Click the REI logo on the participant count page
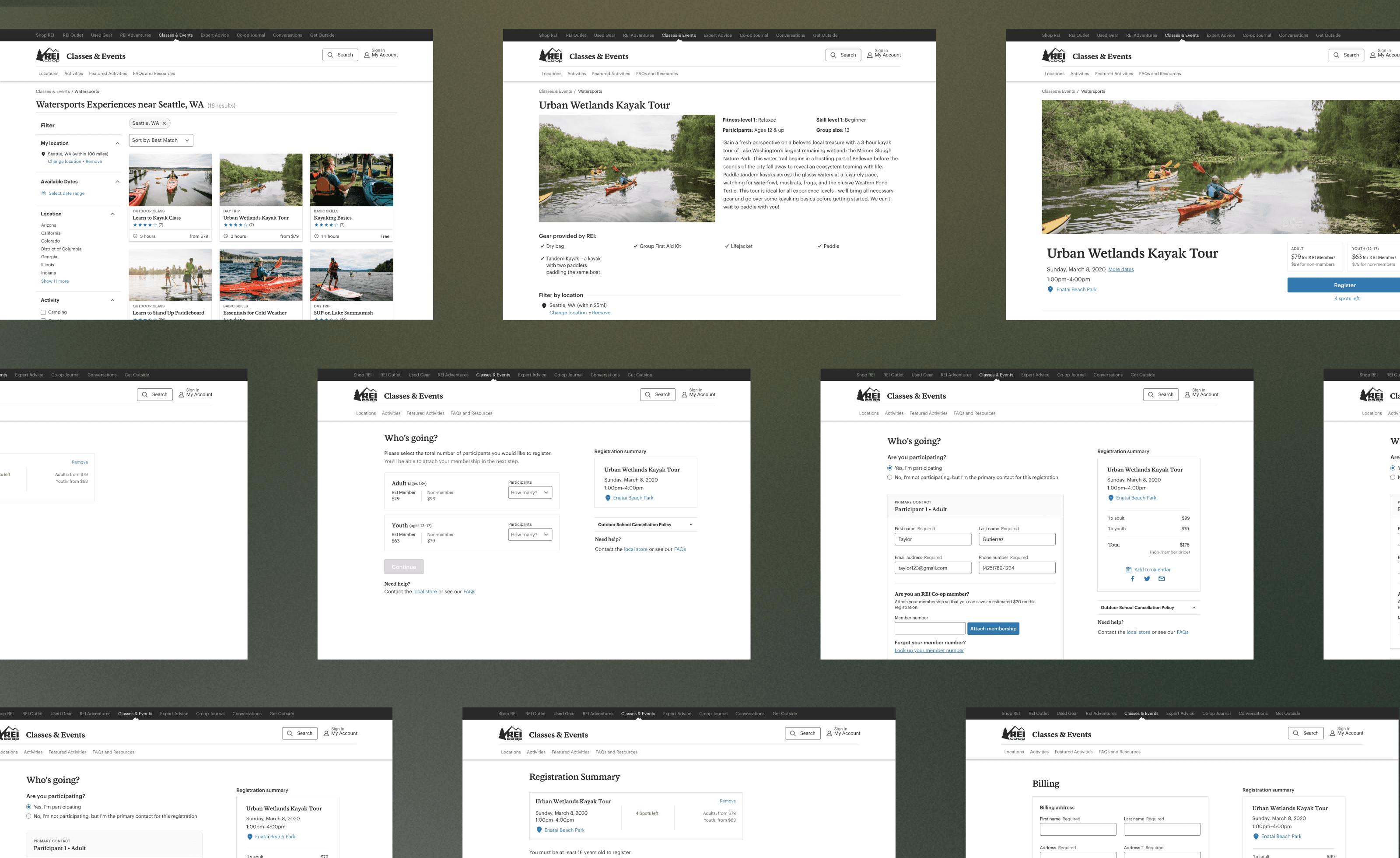Viewport: 1400px width, 858px height. pyautogui.click(x=365, y=394)
